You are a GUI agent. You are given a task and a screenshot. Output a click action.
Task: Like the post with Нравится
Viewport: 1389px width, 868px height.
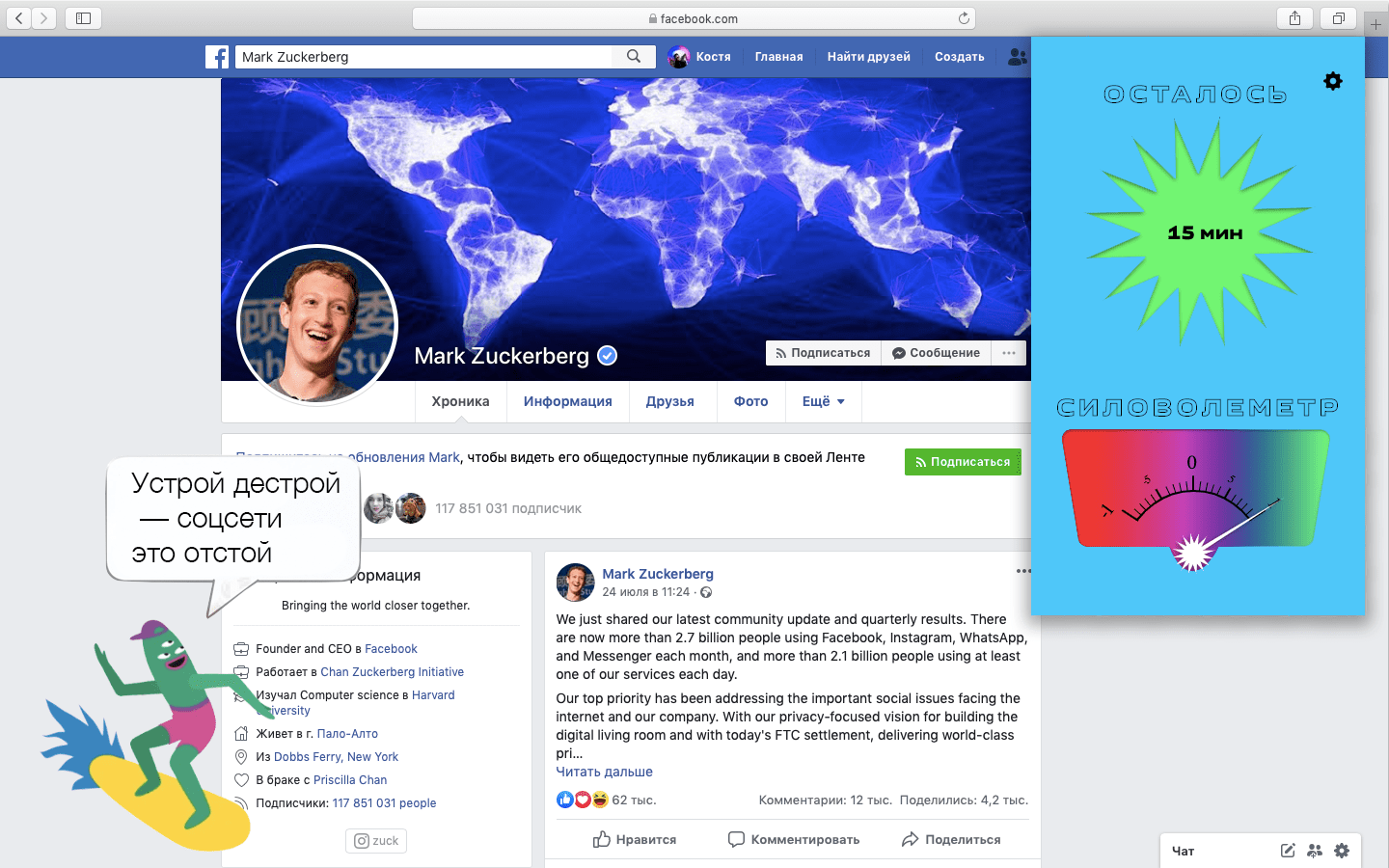tap(635, 840)
